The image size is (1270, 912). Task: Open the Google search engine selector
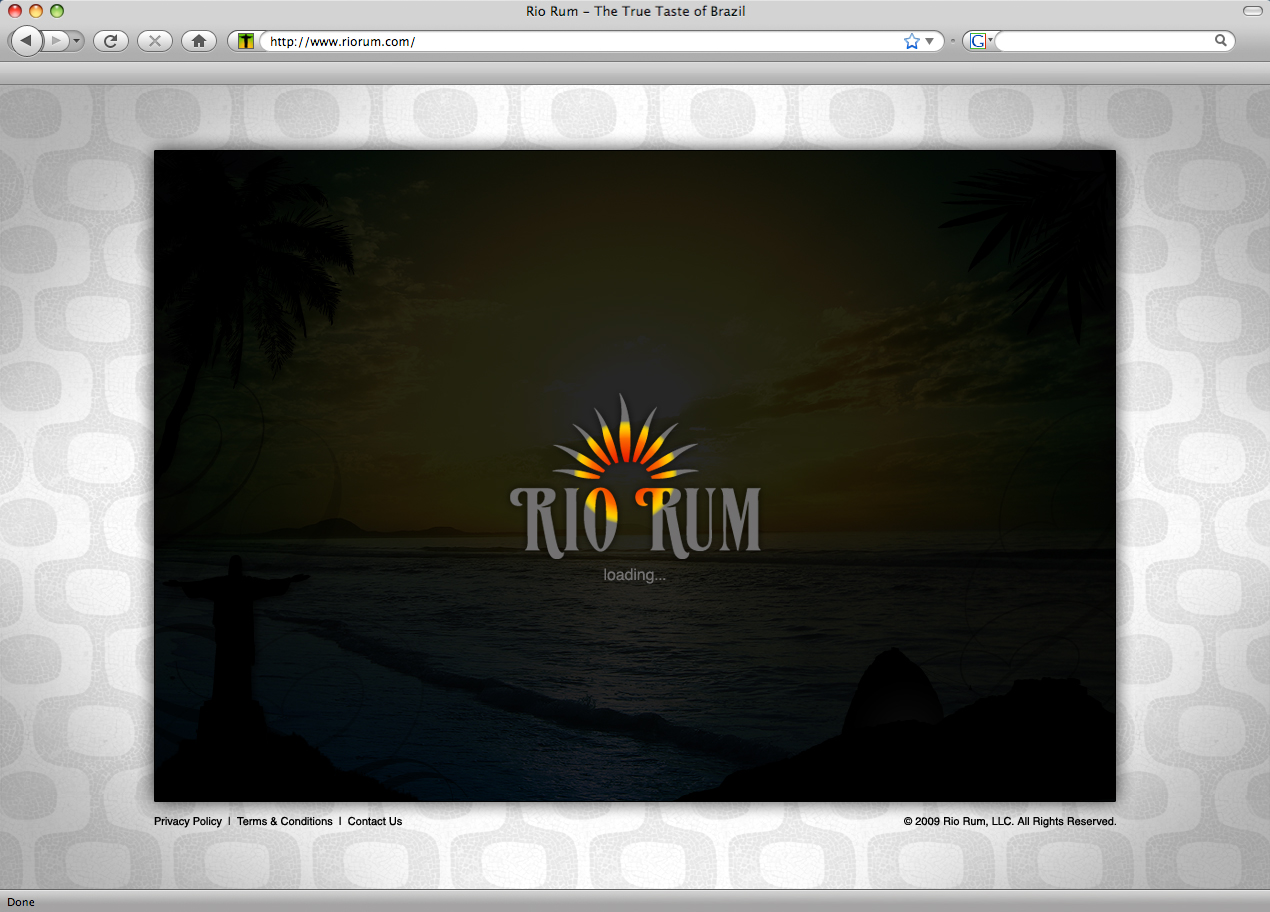(980, 41)
